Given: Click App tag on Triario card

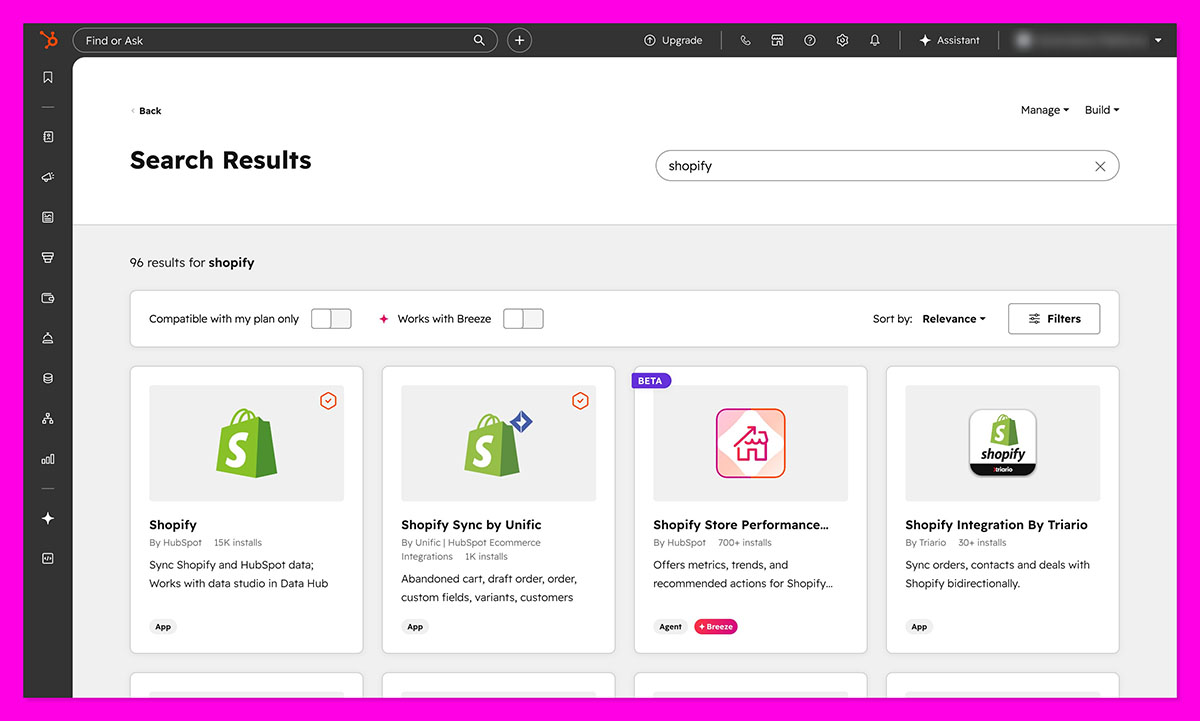Looking at the screenshot, I should [x=919, y=627].
